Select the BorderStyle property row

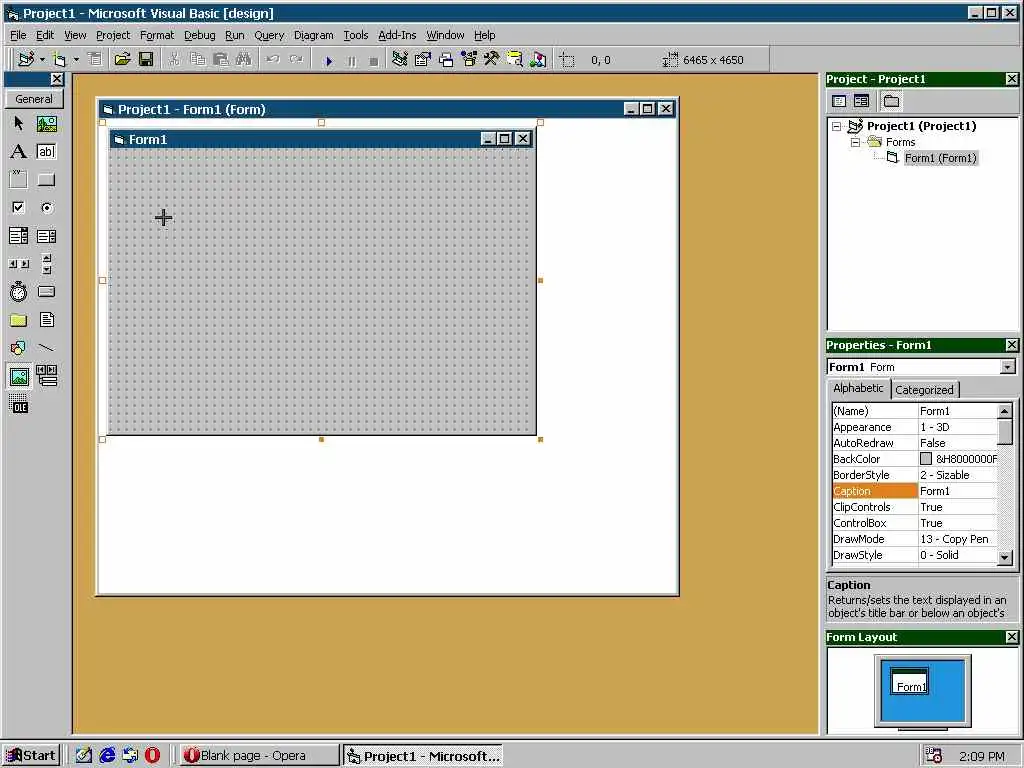tap(914, 475)
